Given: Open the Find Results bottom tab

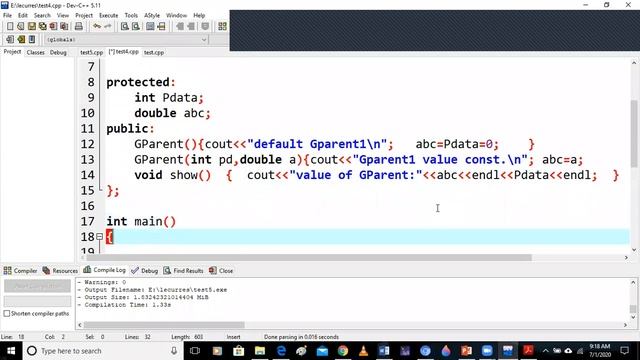Looking at the screenshot, I should [x=183, y=271].
